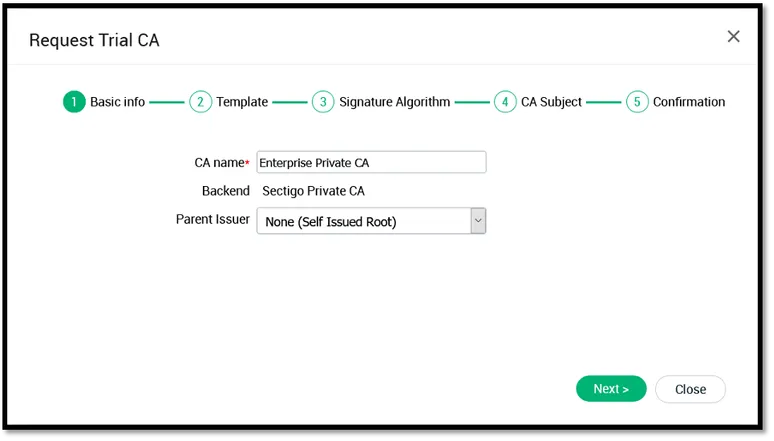
Task: Click the Close button at bottom
Action: click(x=690, y=389)
